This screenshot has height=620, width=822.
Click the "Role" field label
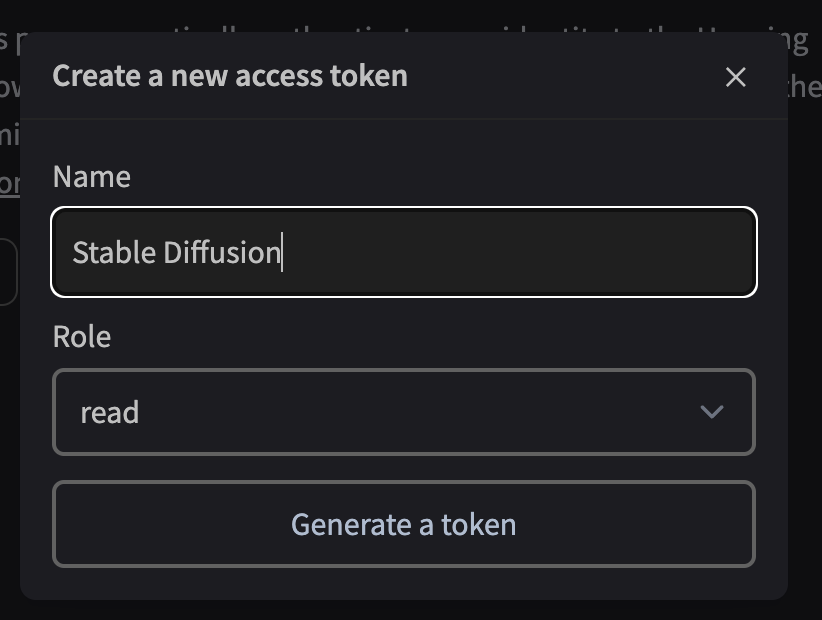[81, 337]
